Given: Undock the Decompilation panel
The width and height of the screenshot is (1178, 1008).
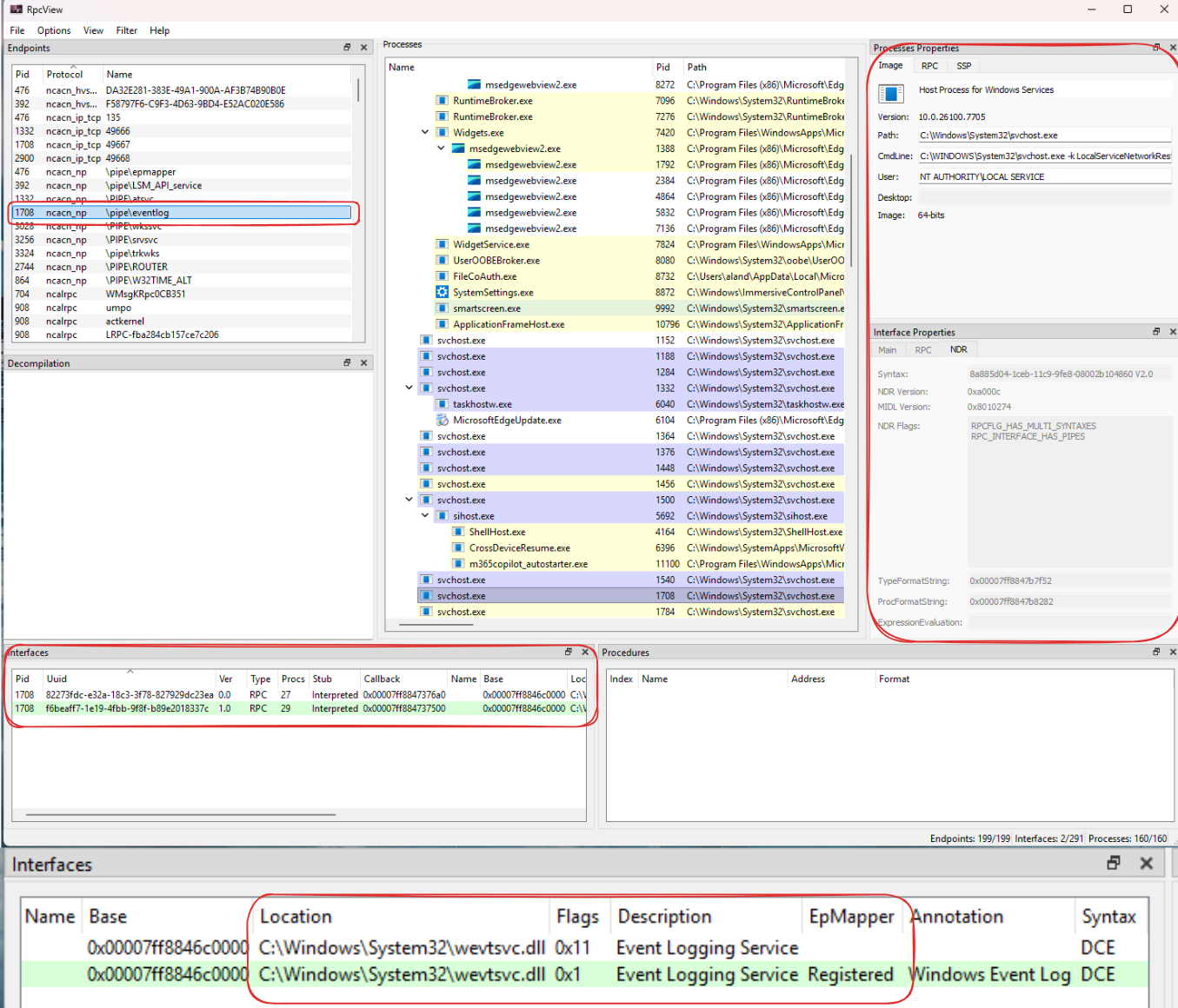Looking at the screenshot, I should coord(347,363).
